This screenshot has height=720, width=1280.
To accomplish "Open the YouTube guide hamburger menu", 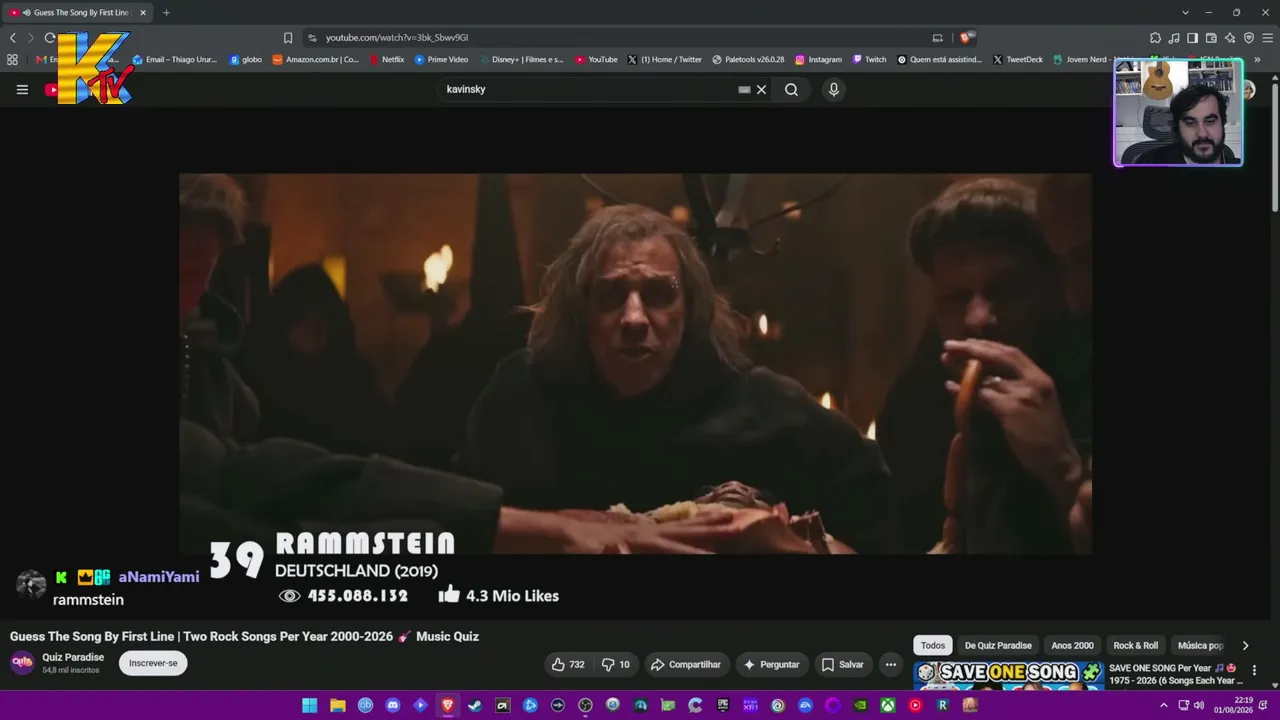I will pos(22,89).
